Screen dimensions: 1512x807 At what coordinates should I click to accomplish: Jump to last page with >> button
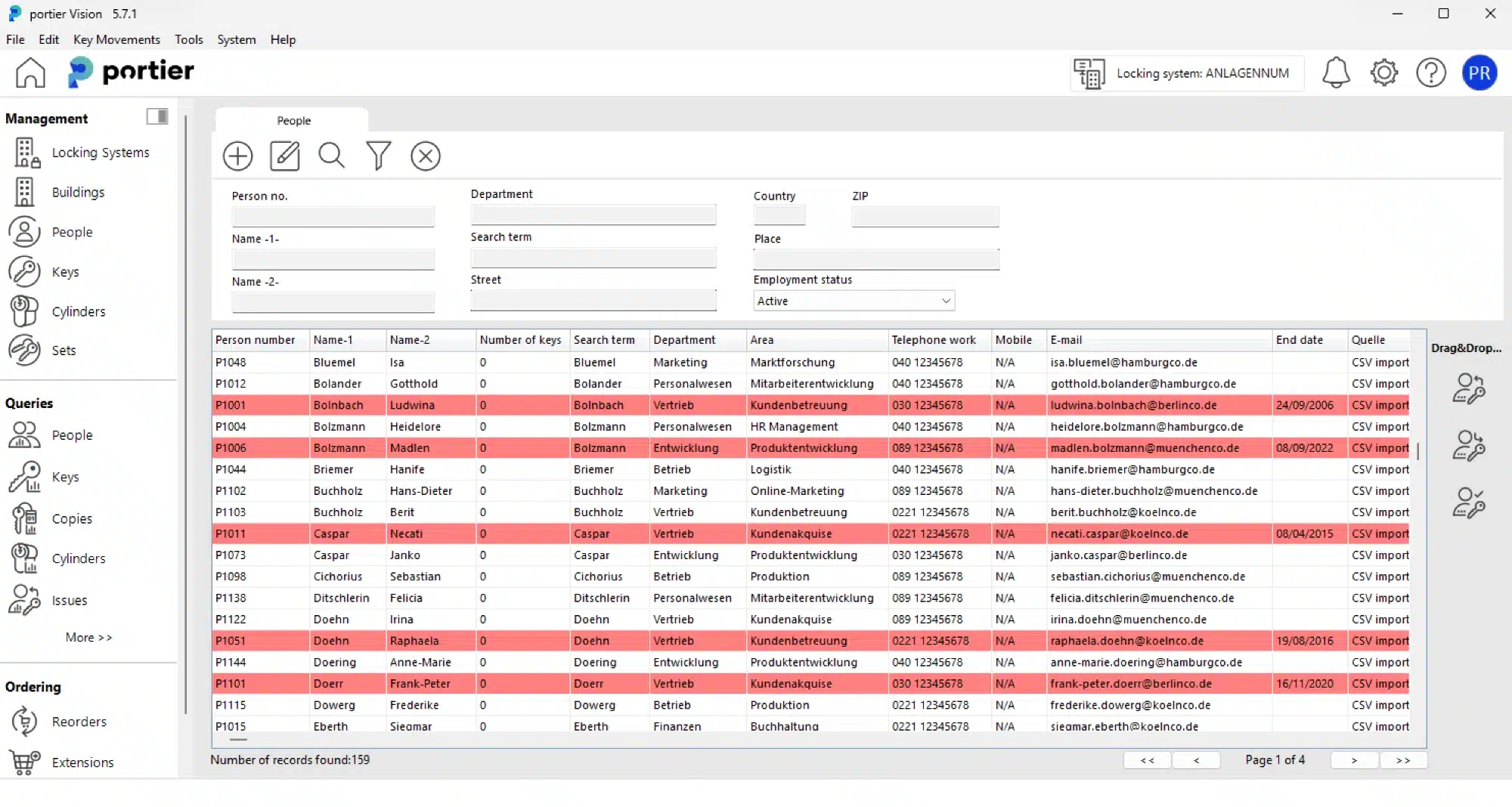(1403, 760)
